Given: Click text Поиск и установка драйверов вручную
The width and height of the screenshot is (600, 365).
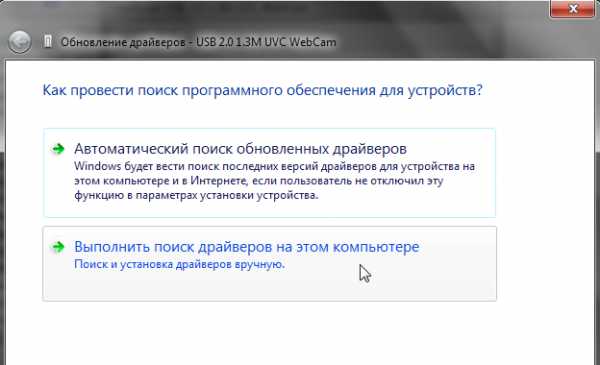Looking at the screenshot, I should (179, 264).
